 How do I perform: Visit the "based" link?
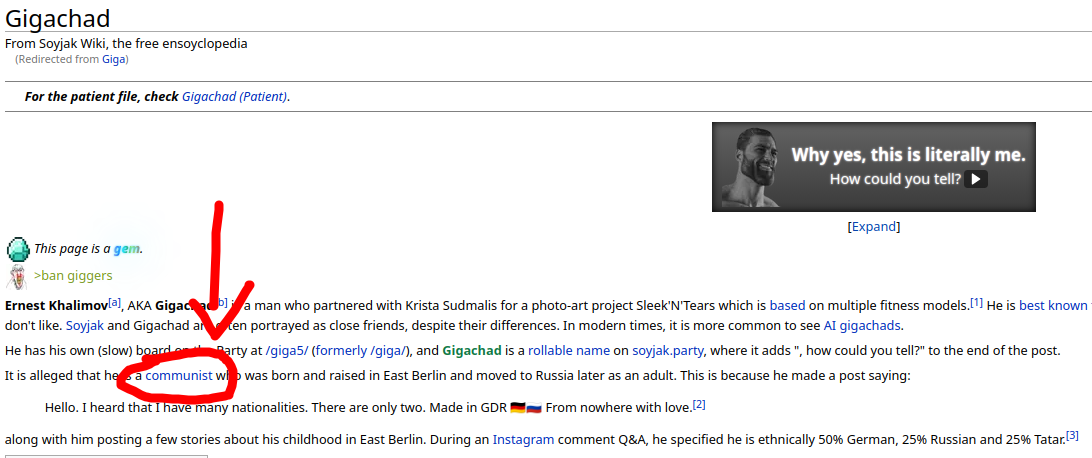[787, 305]
